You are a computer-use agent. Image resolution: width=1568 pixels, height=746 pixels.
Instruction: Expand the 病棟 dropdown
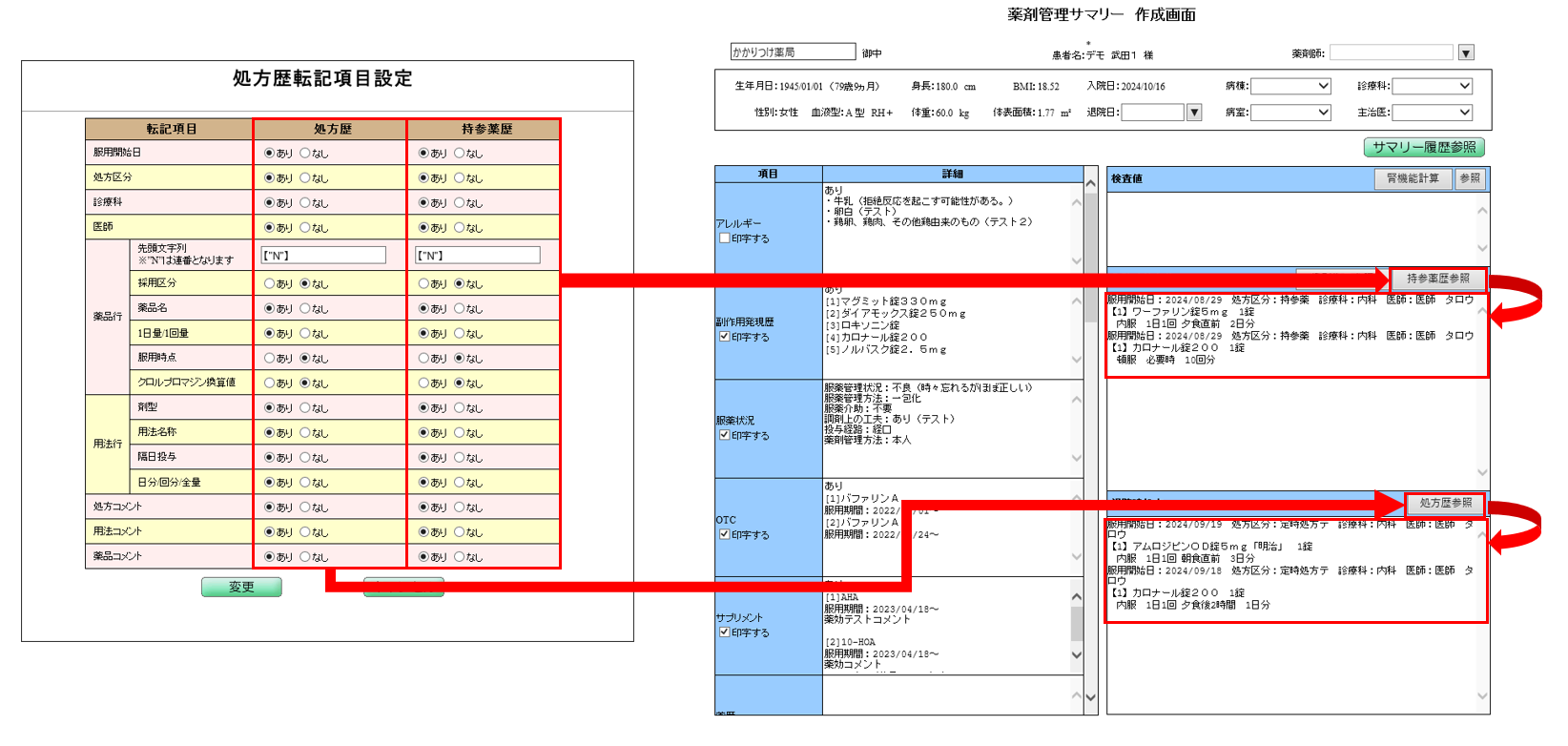click(1323, 86)
